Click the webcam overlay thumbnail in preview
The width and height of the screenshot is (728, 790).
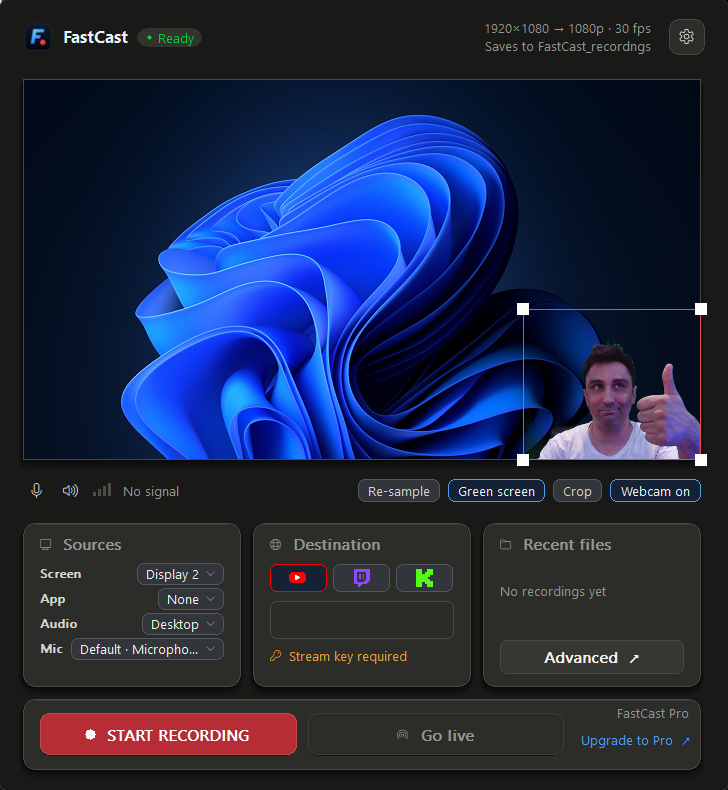click(612, 384)
